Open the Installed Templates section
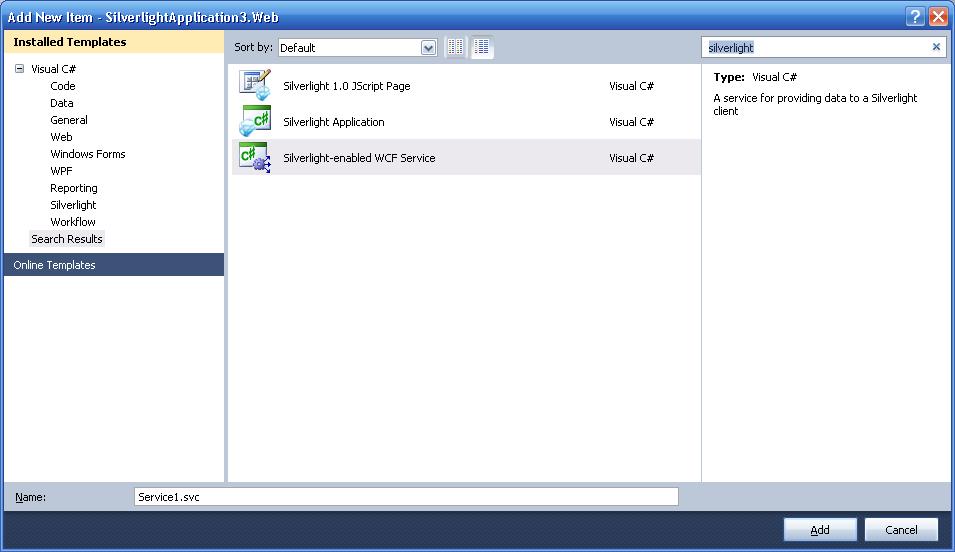This screenshot has height=552, width=955. [x=114, y=42]
